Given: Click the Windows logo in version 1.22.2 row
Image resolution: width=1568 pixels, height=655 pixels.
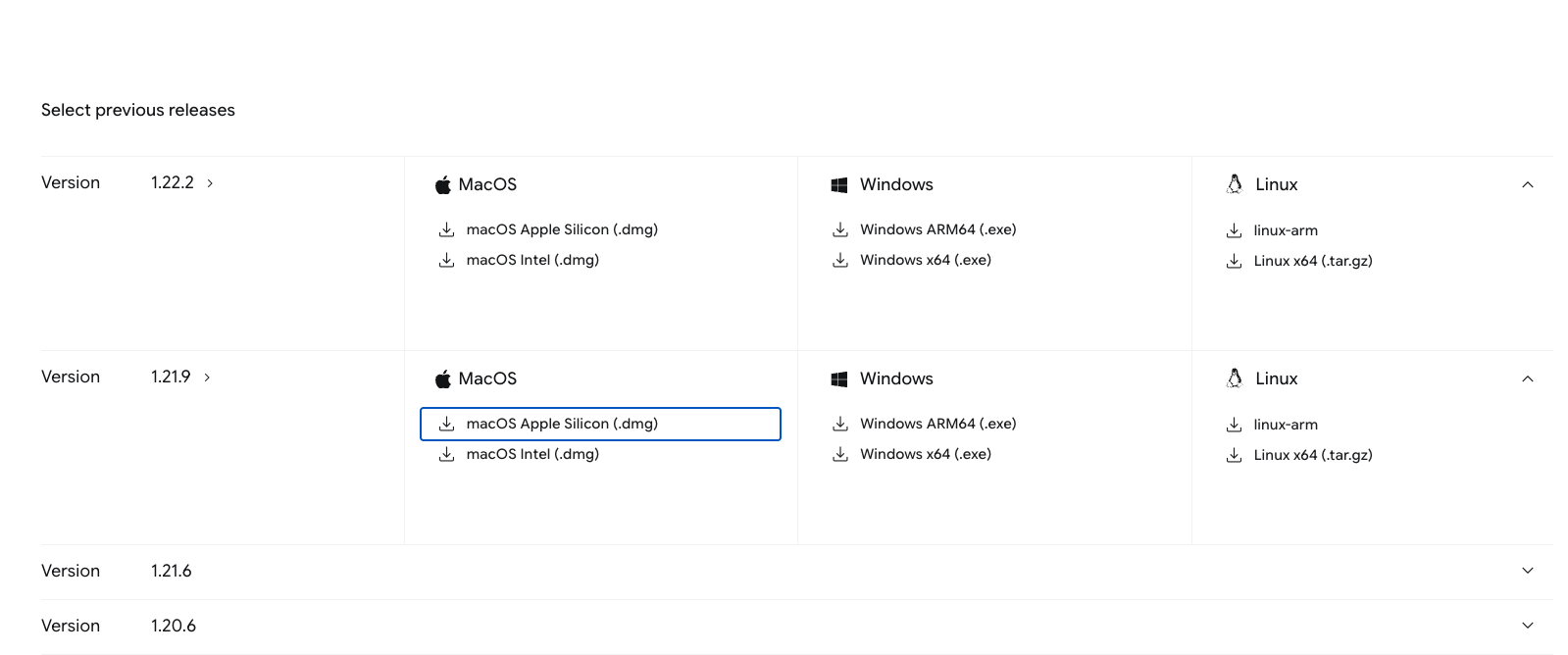Looking at the screenshot, I should 839,184.
